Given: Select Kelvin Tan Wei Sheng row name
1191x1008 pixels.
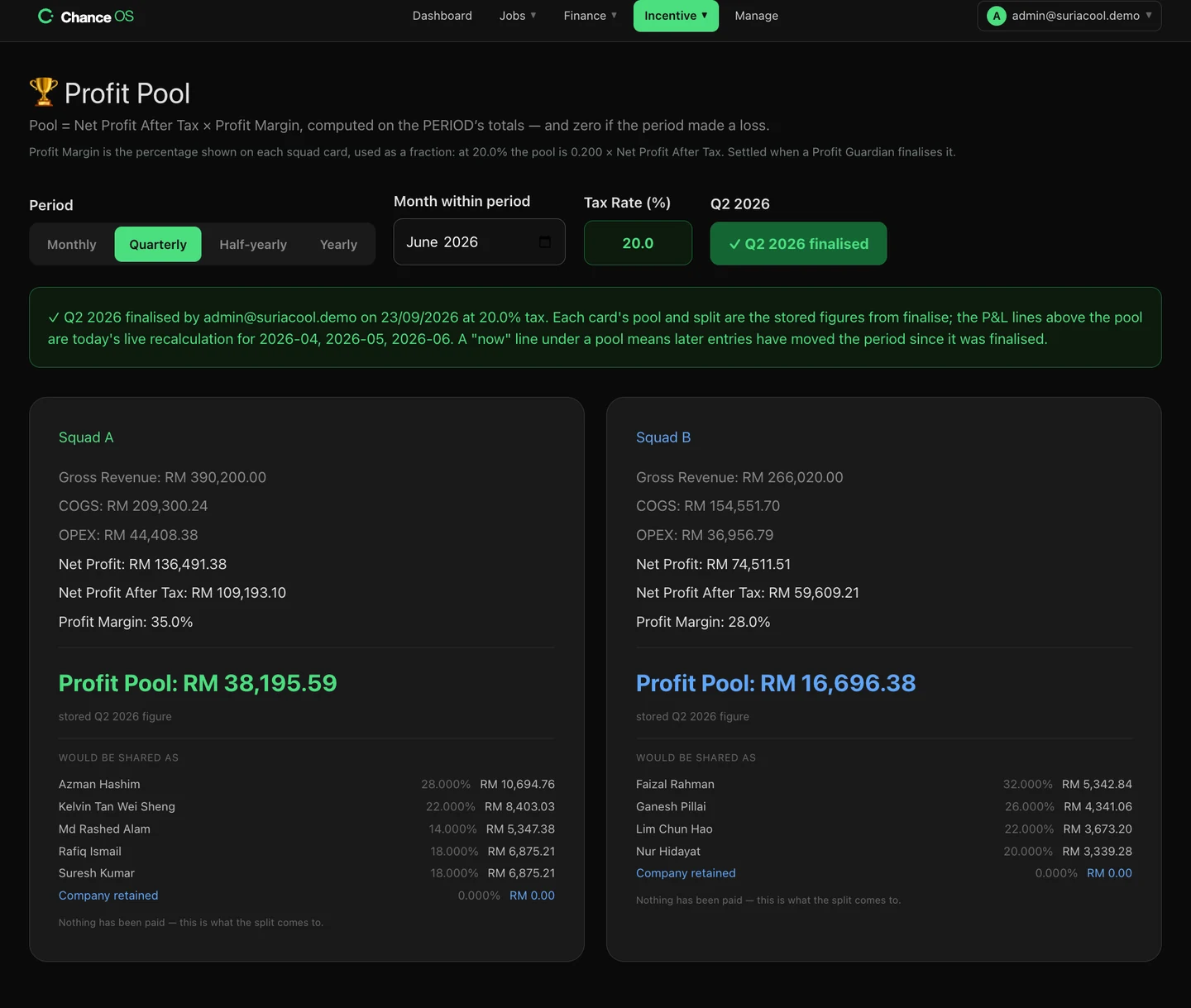Looking at the screenshot, I should pyautogui.click(x=117, y=806).
